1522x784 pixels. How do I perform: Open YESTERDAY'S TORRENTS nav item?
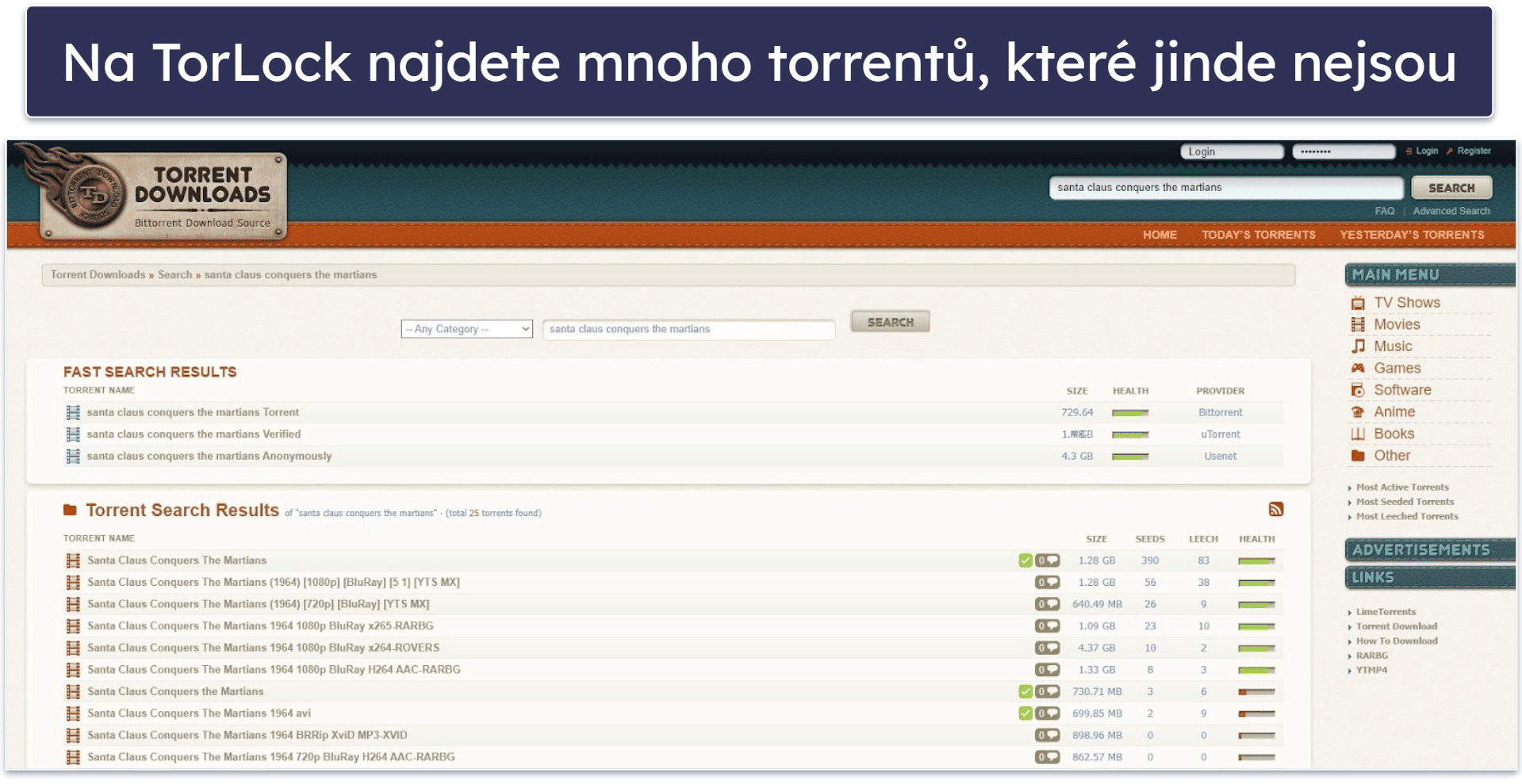pos(1412,235)
